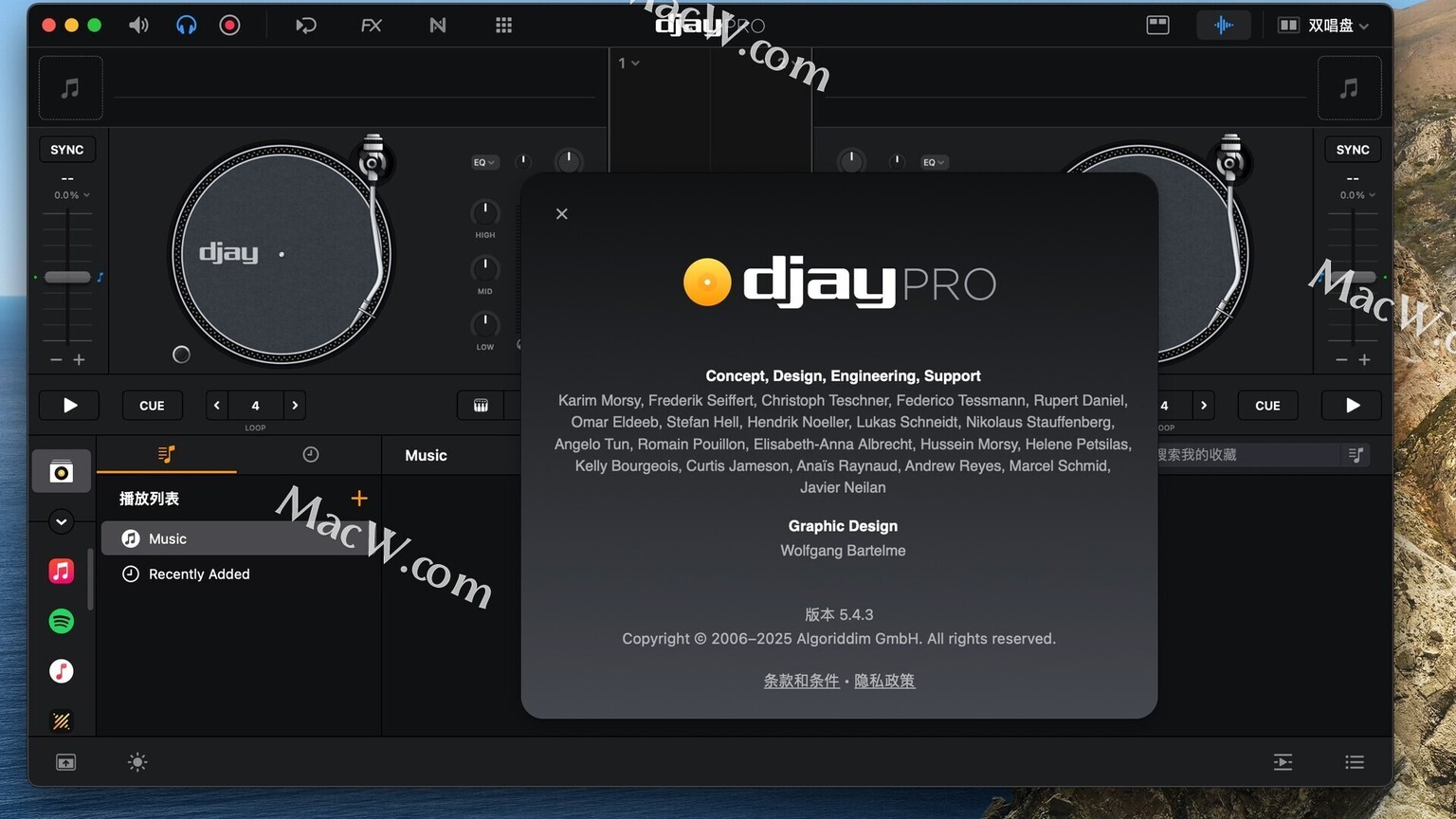
Task: Select the My Library source icon in sidebar
Action: point(62,471)
